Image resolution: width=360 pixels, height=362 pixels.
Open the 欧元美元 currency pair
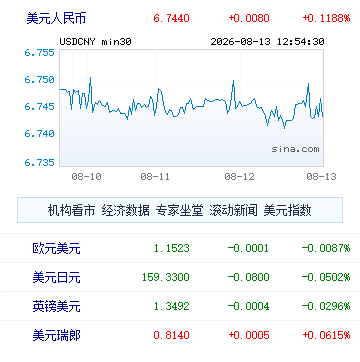56,248
